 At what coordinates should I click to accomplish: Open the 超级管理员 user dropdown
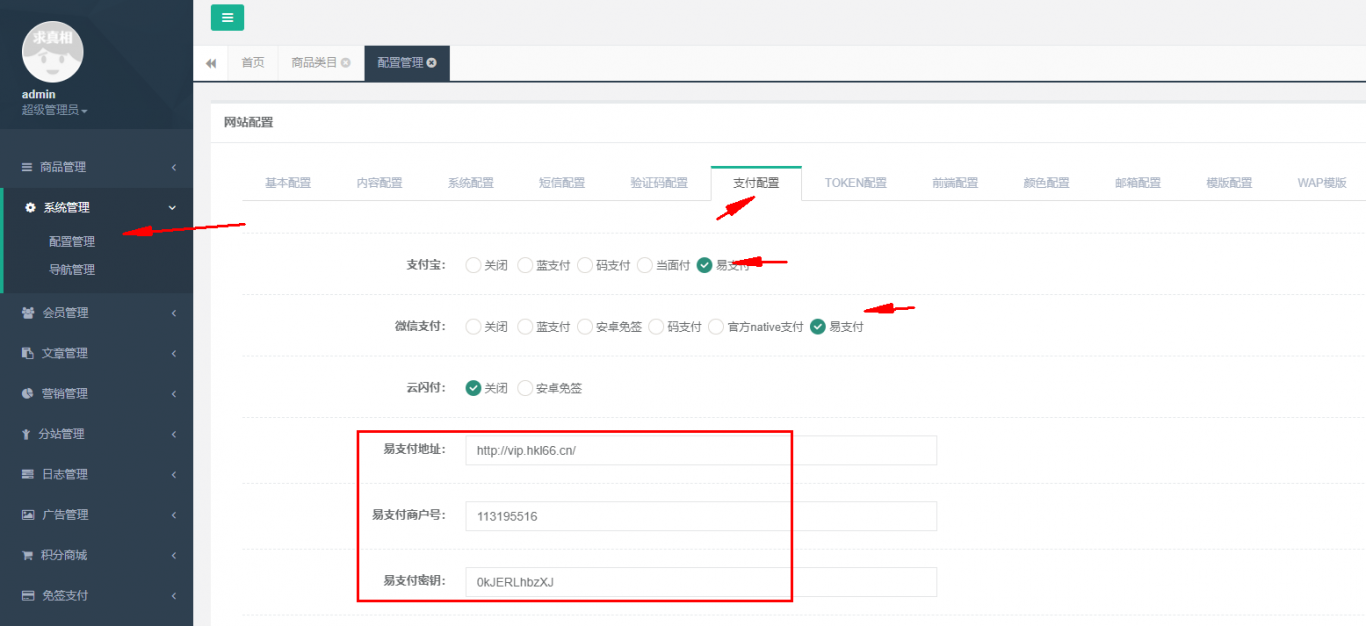[x=54, y=110]
